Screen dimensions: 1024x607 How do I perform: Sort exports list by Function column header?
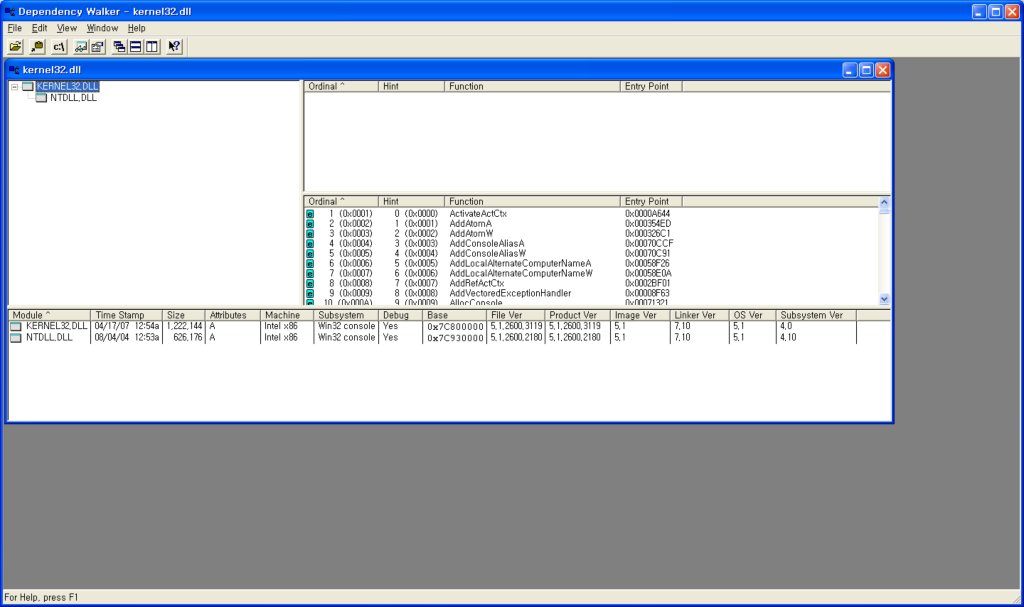[x=532, y=201]
